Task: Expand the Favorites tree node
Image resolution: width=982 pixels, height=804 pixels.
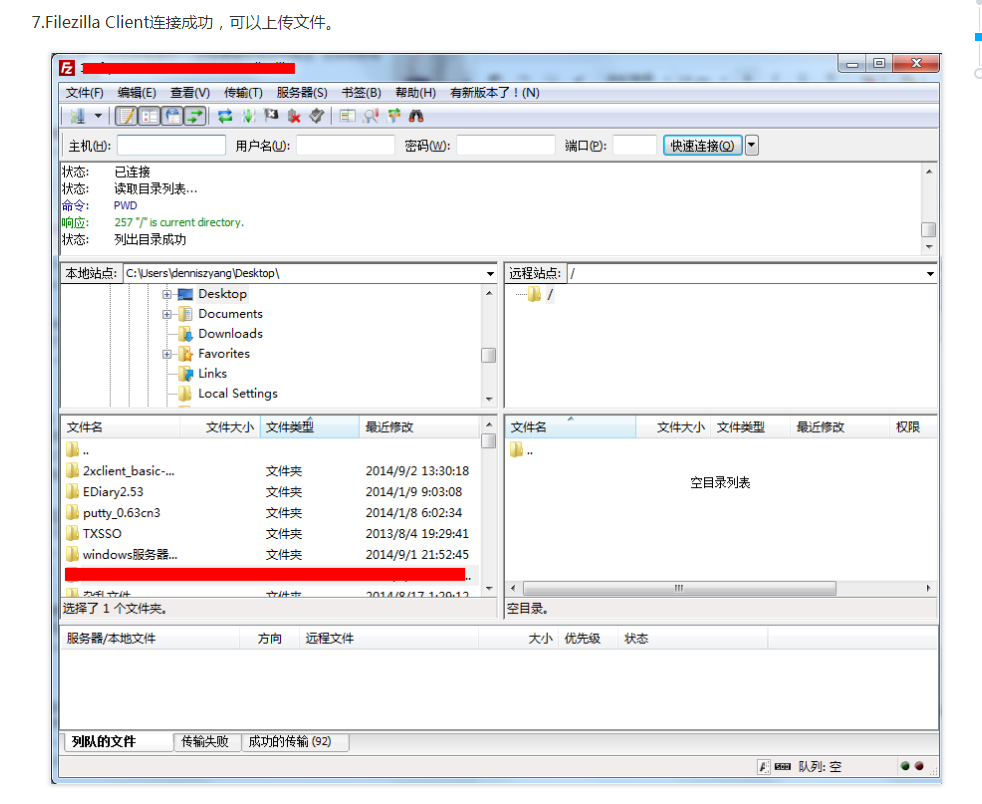Action: point(167,354)
